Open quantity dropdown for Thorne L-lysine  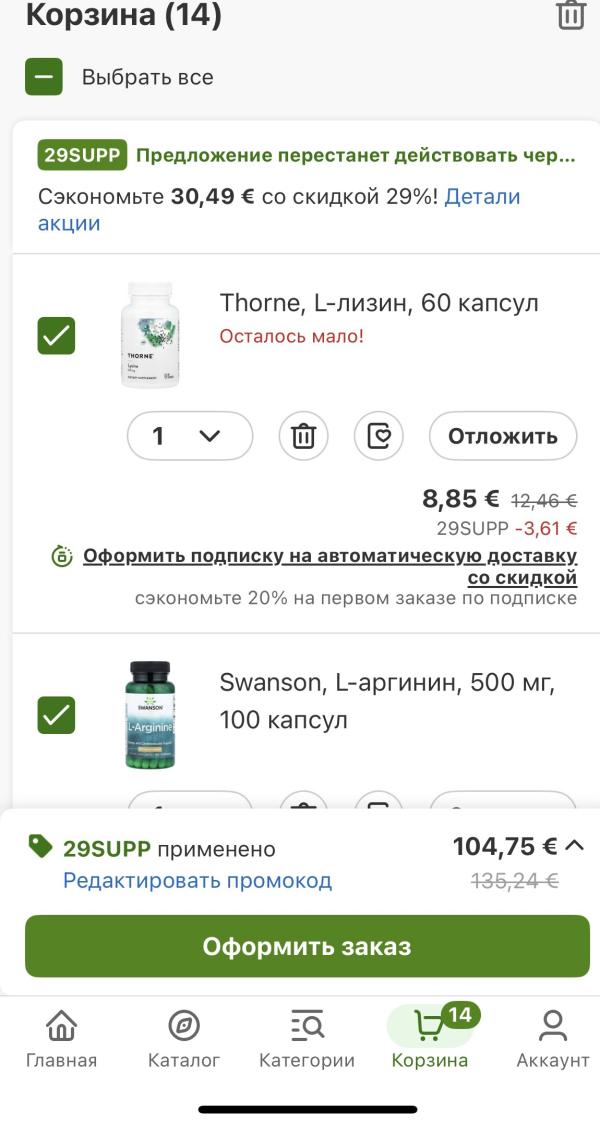coord(190,436)
